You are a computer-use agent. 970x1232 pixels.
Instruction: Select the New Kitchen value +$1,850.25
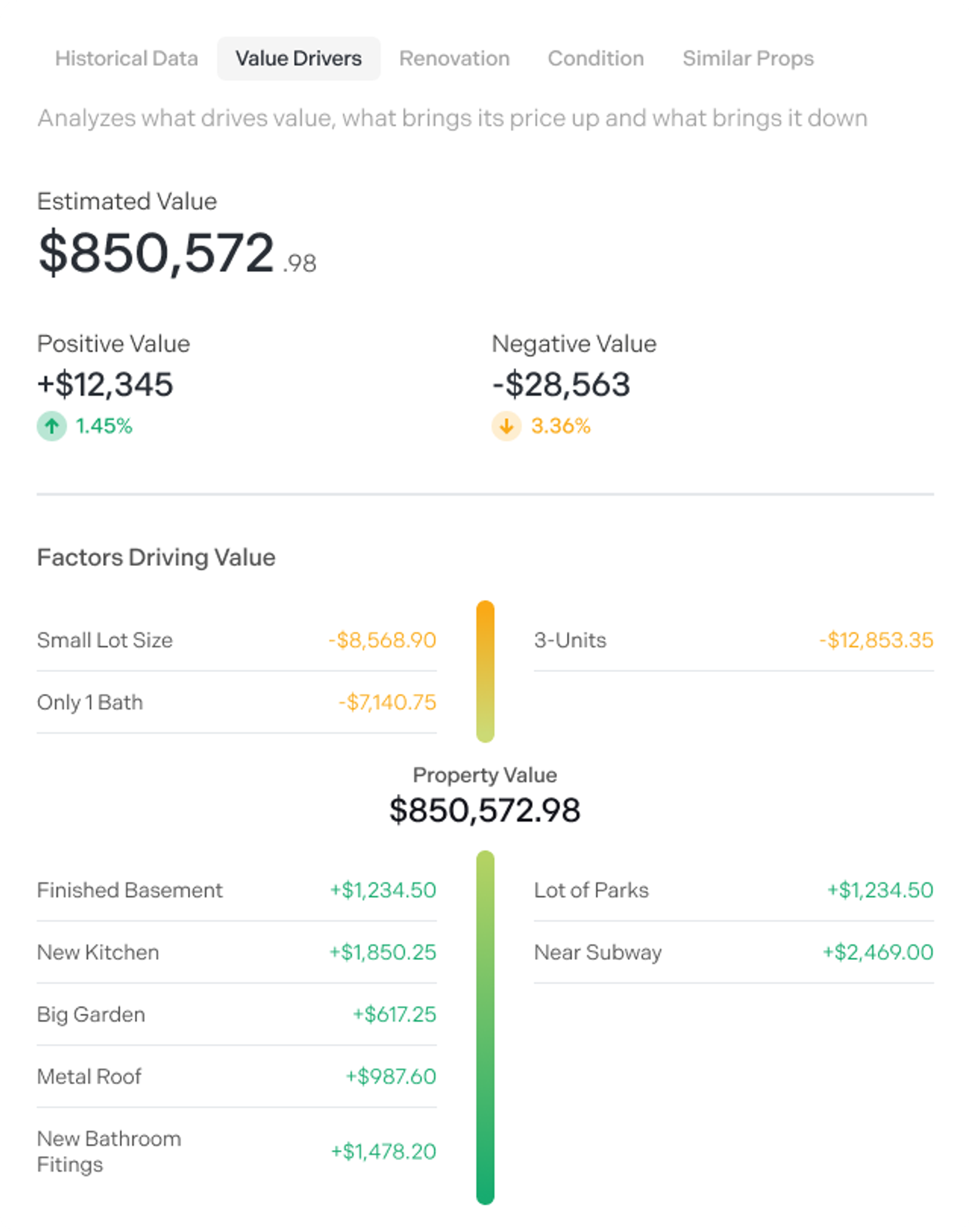point(383,952)
